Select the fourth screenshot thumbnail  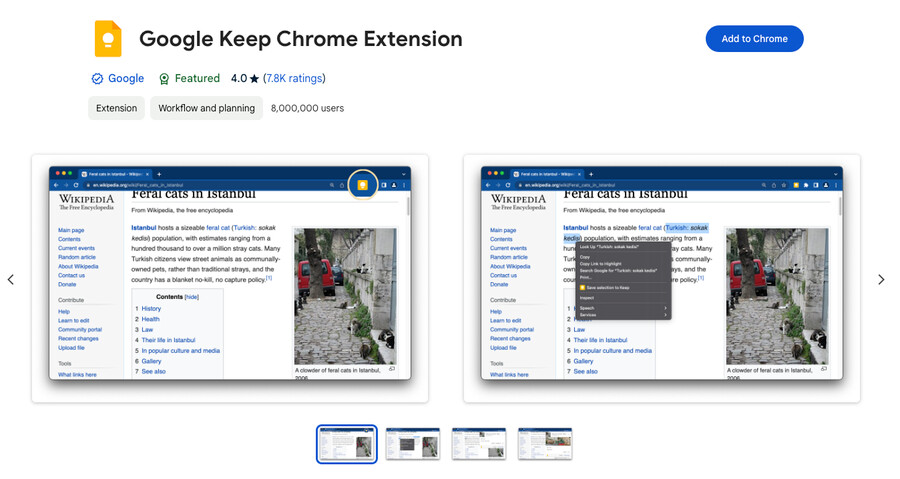[545, 444]
